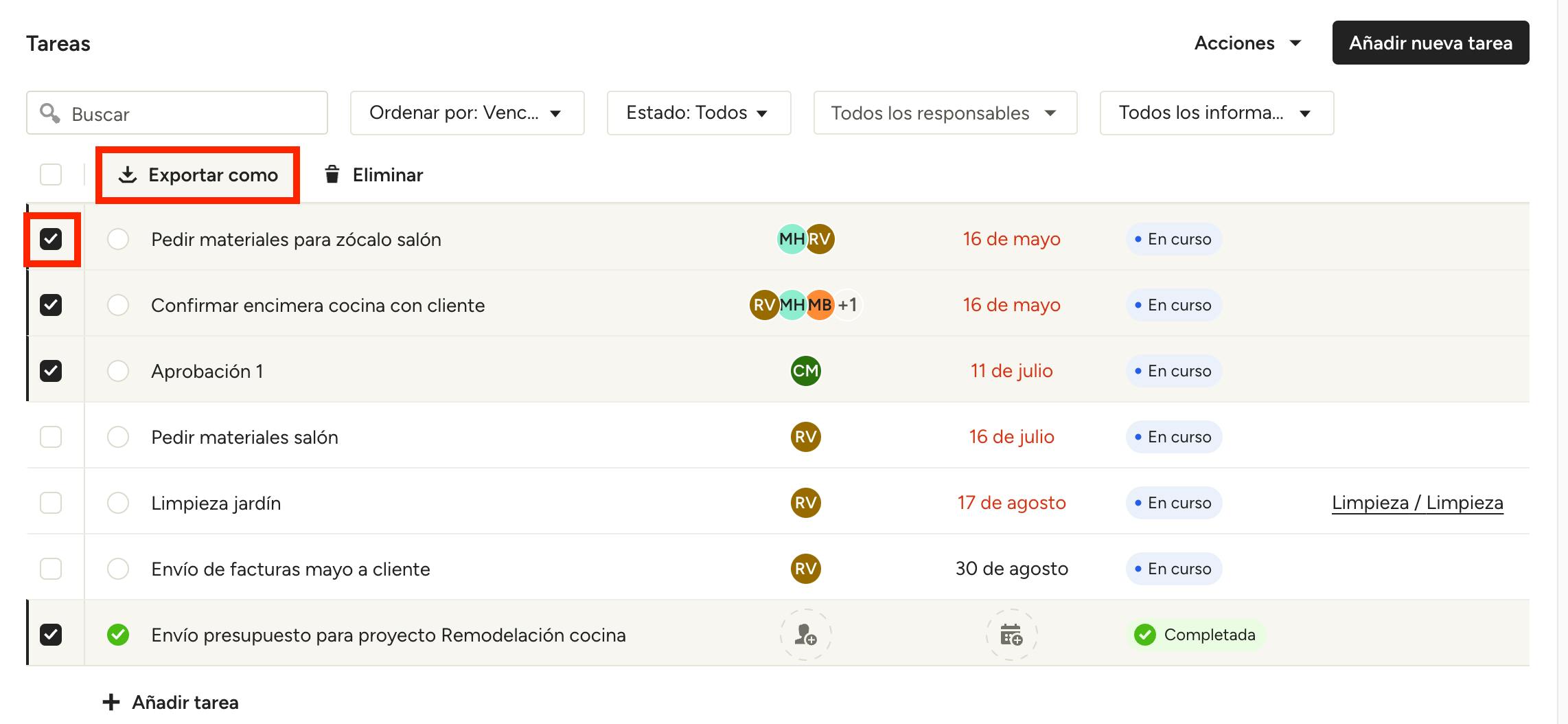The image size is (1568, 724).
Task: Open the Ordenar por dropdown
Action: pos(467,113)
